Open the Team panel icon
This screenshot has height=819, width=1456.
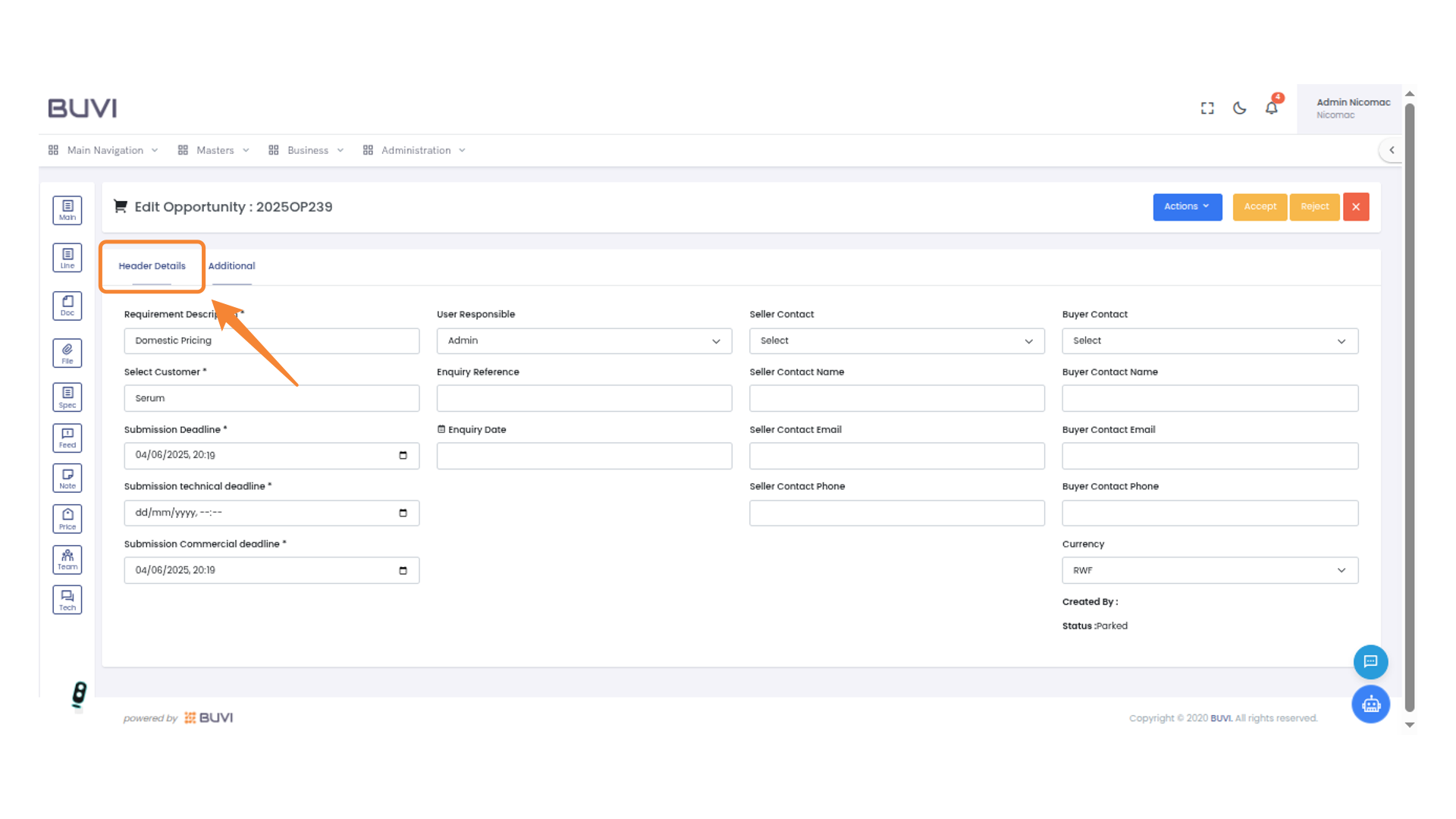[67, 560]
